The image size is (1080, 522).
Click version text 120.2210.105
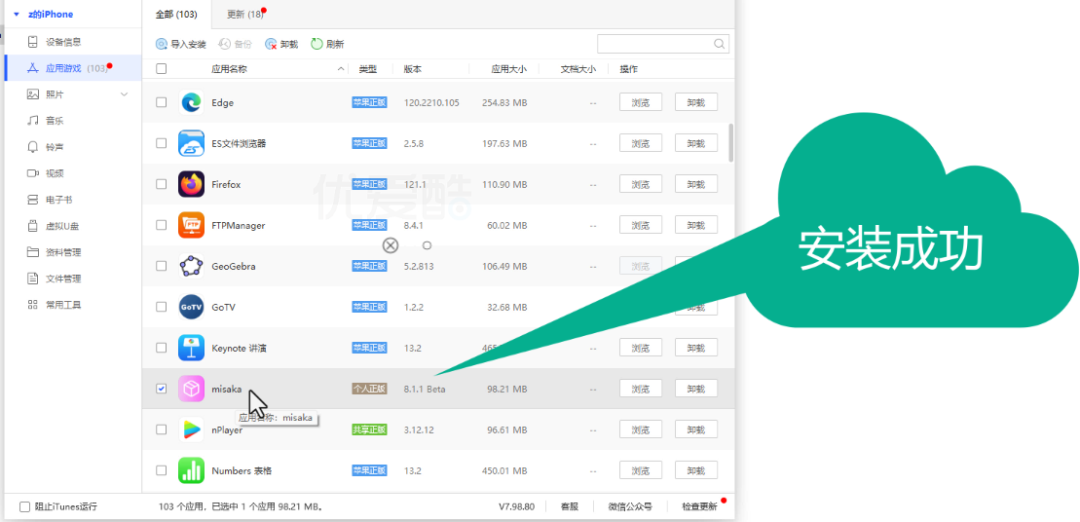[432, 103]
